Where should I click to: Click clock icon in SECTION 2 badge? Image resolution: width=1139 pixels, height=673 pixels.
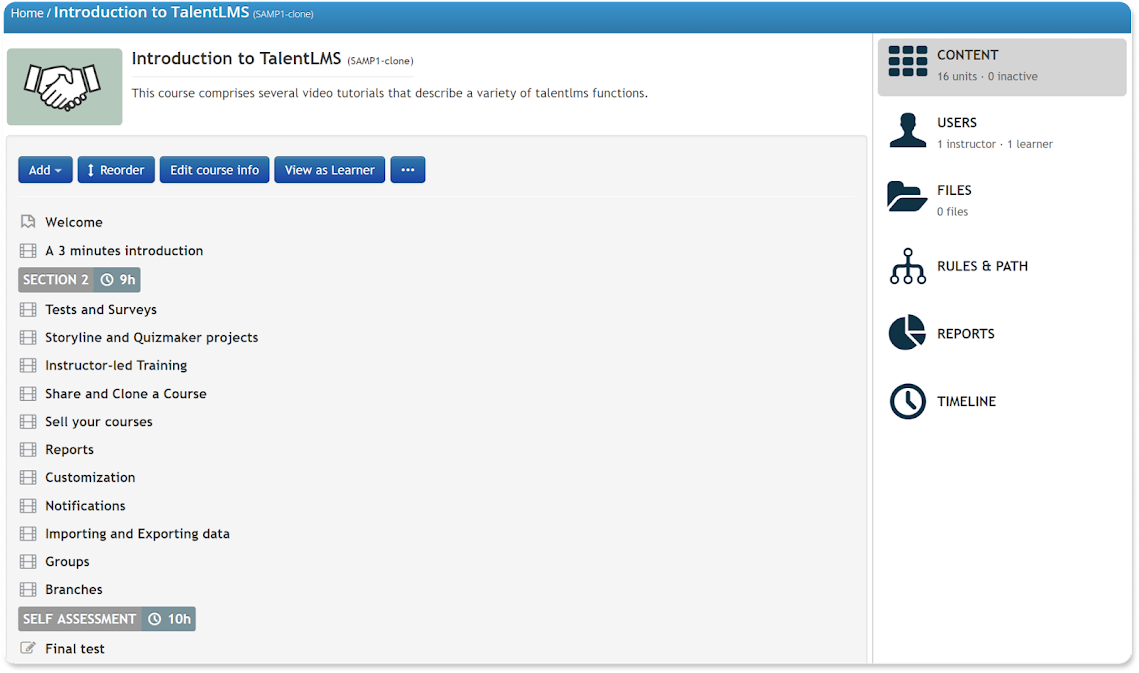[107, 280]
